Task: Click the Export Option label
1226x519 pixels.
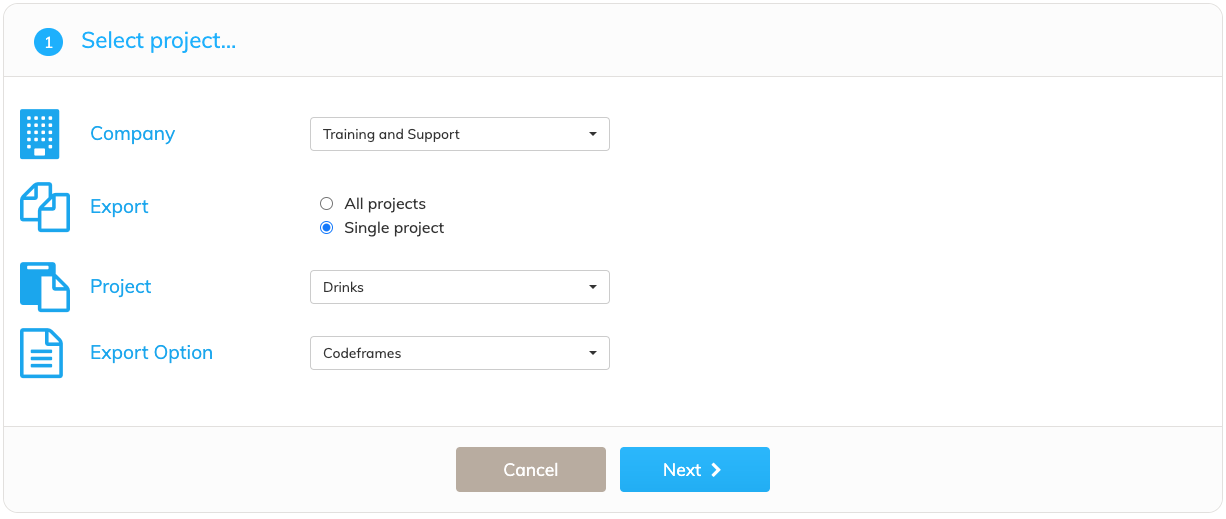Action: click(151, 353)
